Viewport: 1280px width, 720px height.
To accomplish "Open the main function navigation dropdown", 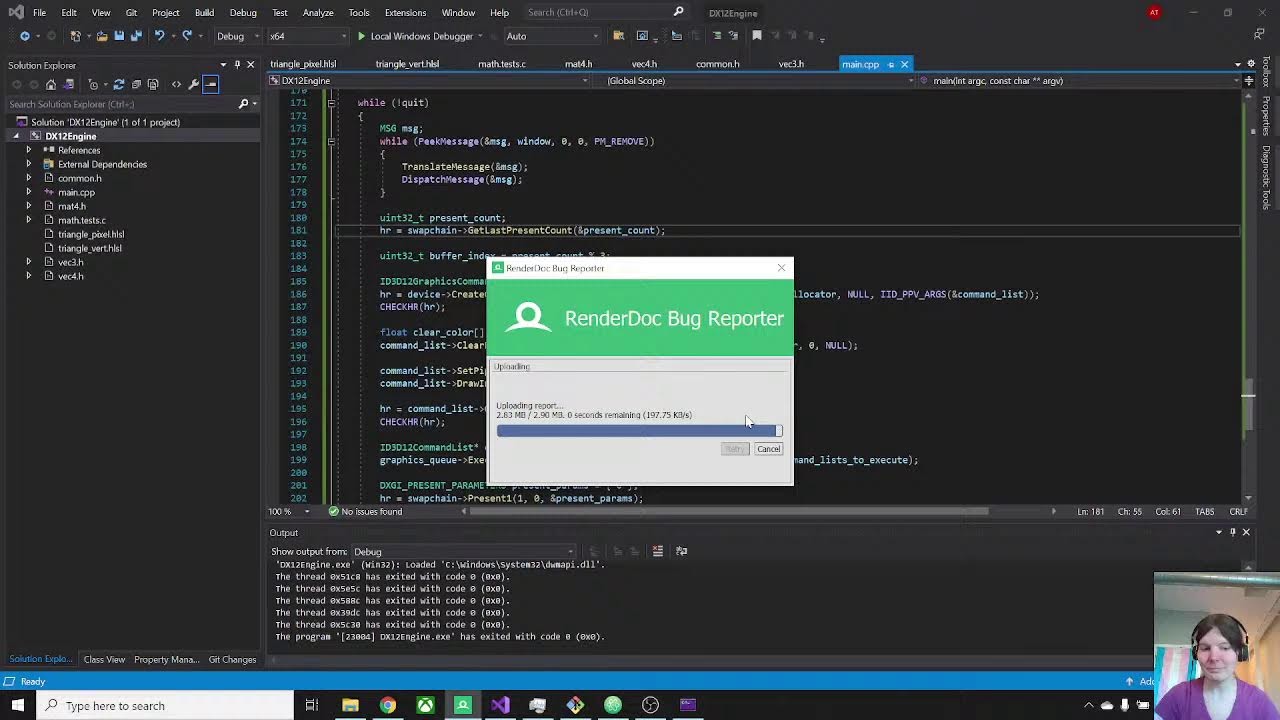I will click(1081, 80).
